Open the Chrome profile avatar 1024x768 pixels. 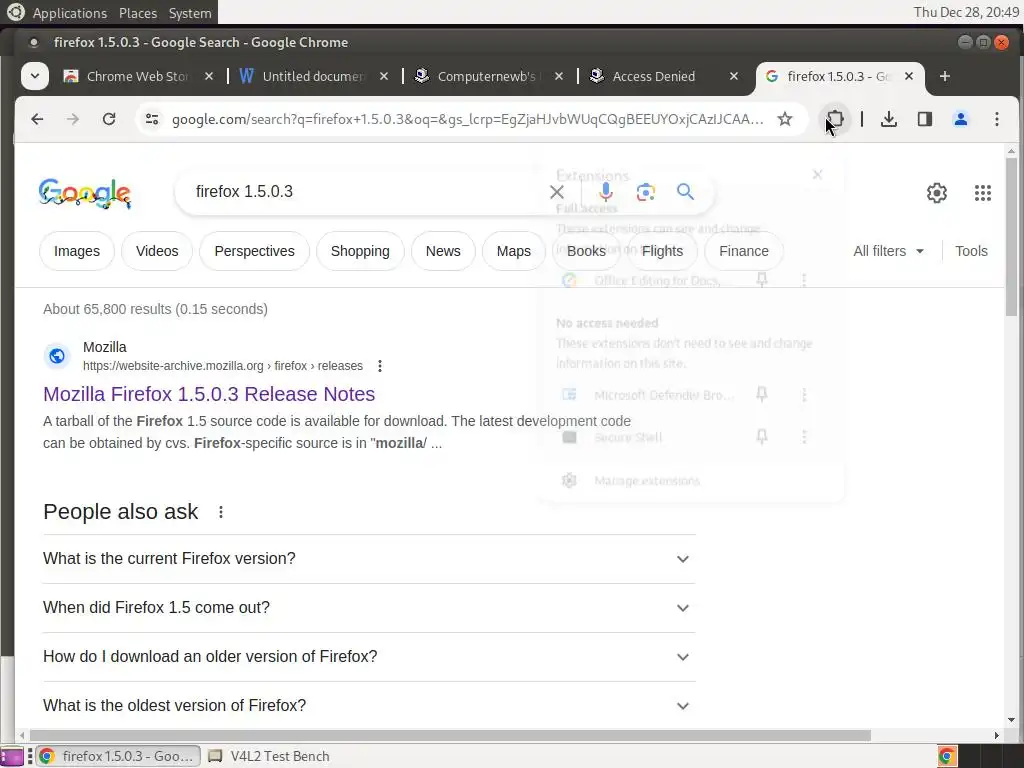point(961,119)
